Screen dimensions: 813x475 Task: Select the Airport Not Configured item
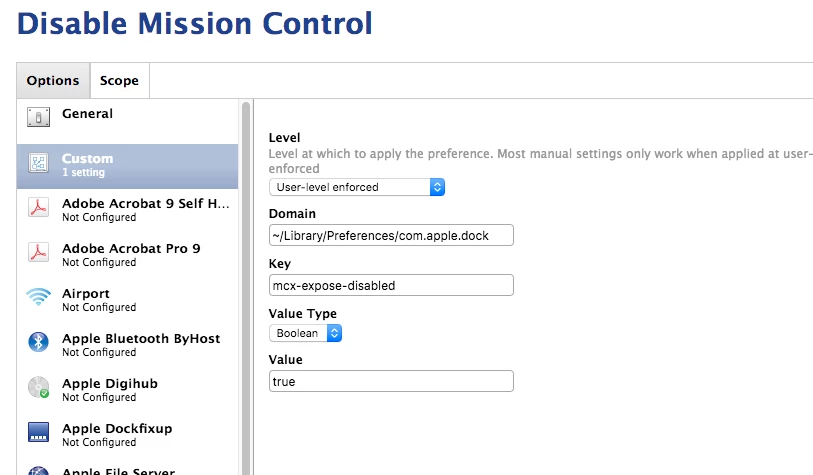(128, 300)
